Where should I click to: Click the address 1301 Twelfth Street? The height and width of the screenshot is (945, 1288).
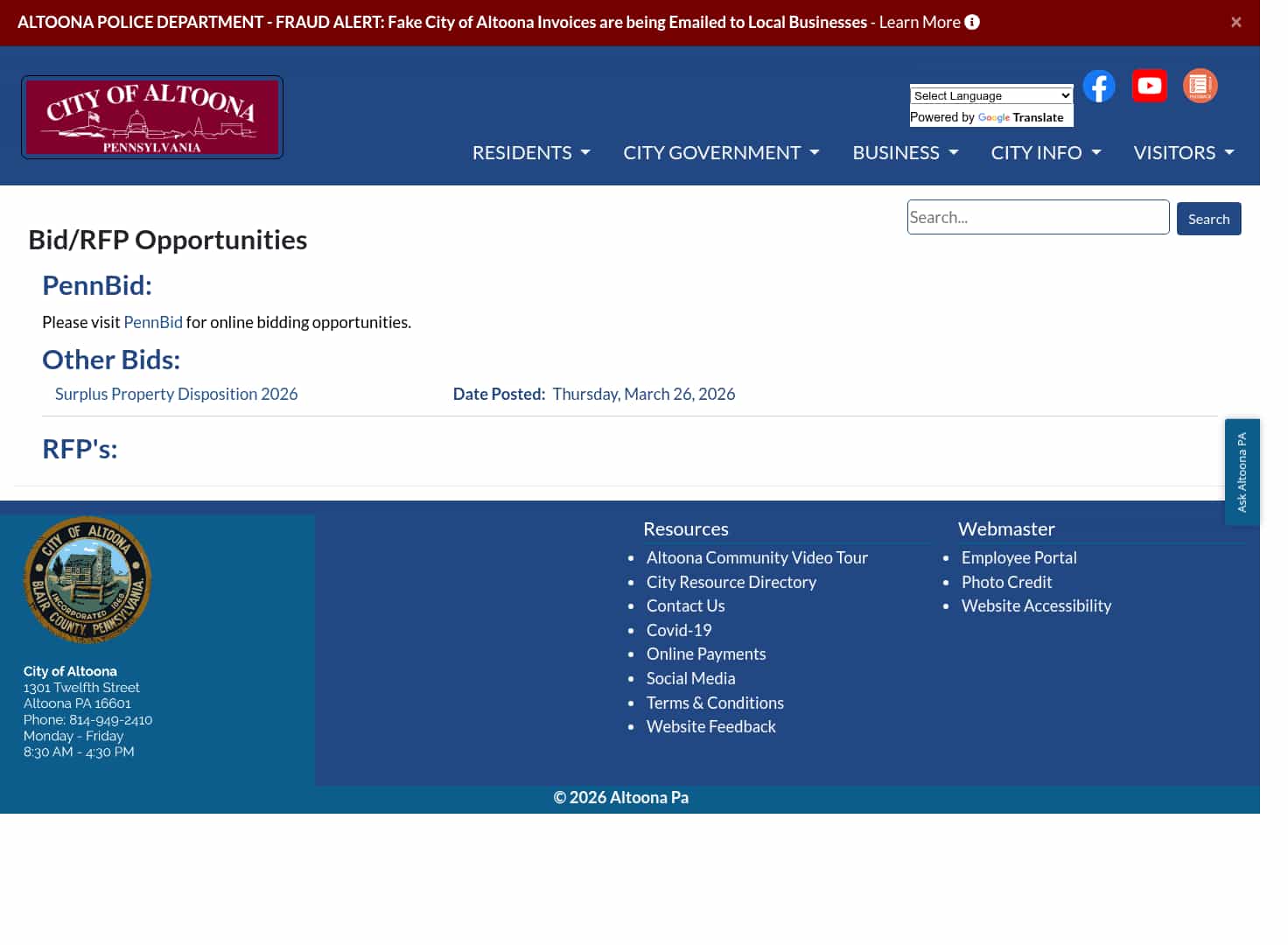(81, 688)
